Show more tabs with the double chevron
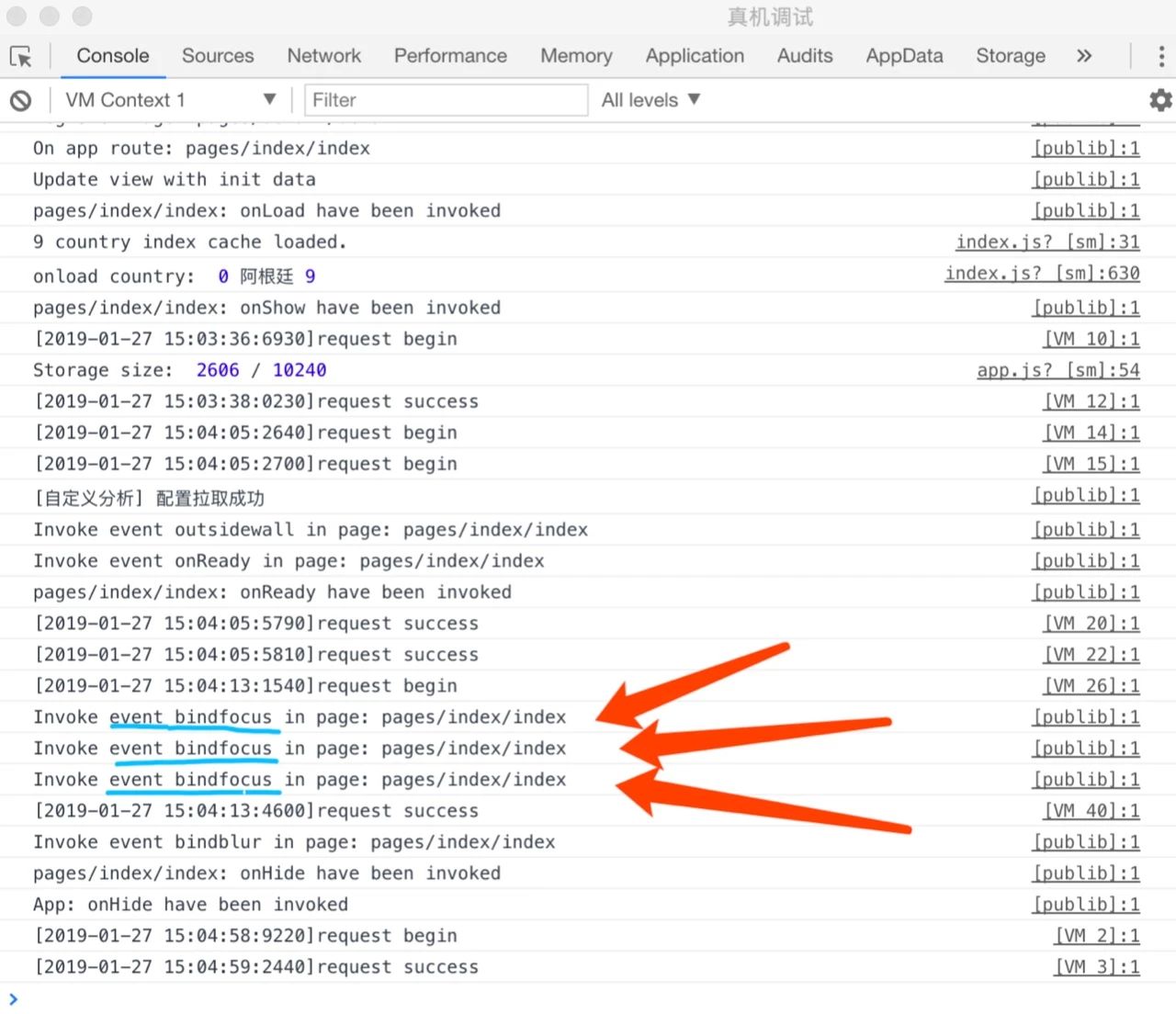 [x=1084, y=56]
